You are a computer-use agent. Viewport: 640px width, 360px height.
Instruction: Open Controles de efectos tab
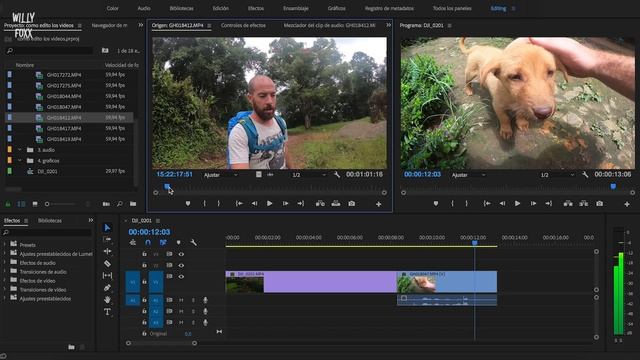243,25
